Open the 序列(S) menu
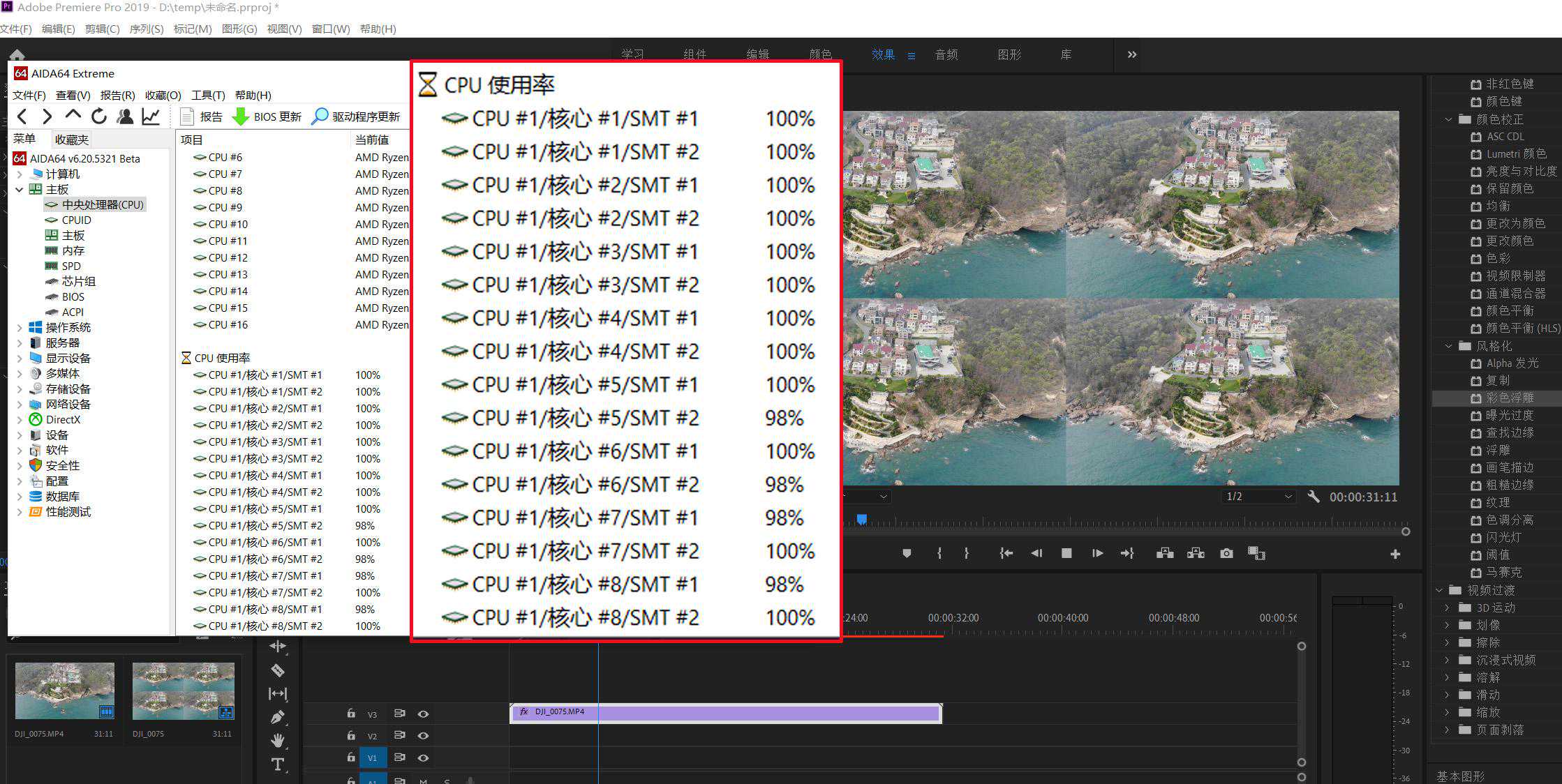 click(146, 29)
